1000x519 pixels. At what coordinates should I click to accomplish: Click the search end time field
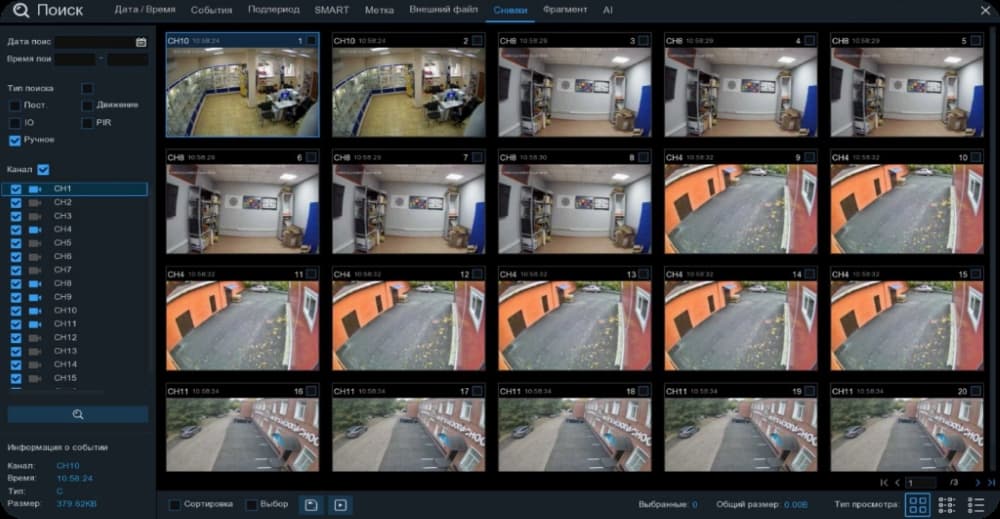128,60
